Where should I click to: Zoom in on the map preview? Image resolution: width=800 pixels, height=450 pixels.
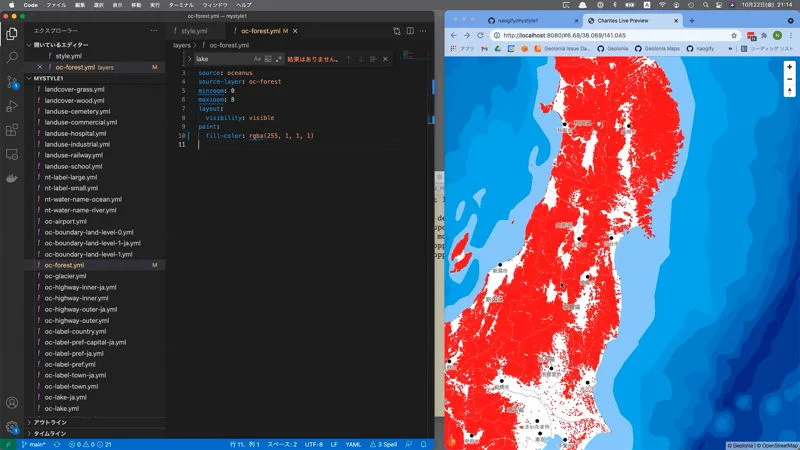pos(789,67)
